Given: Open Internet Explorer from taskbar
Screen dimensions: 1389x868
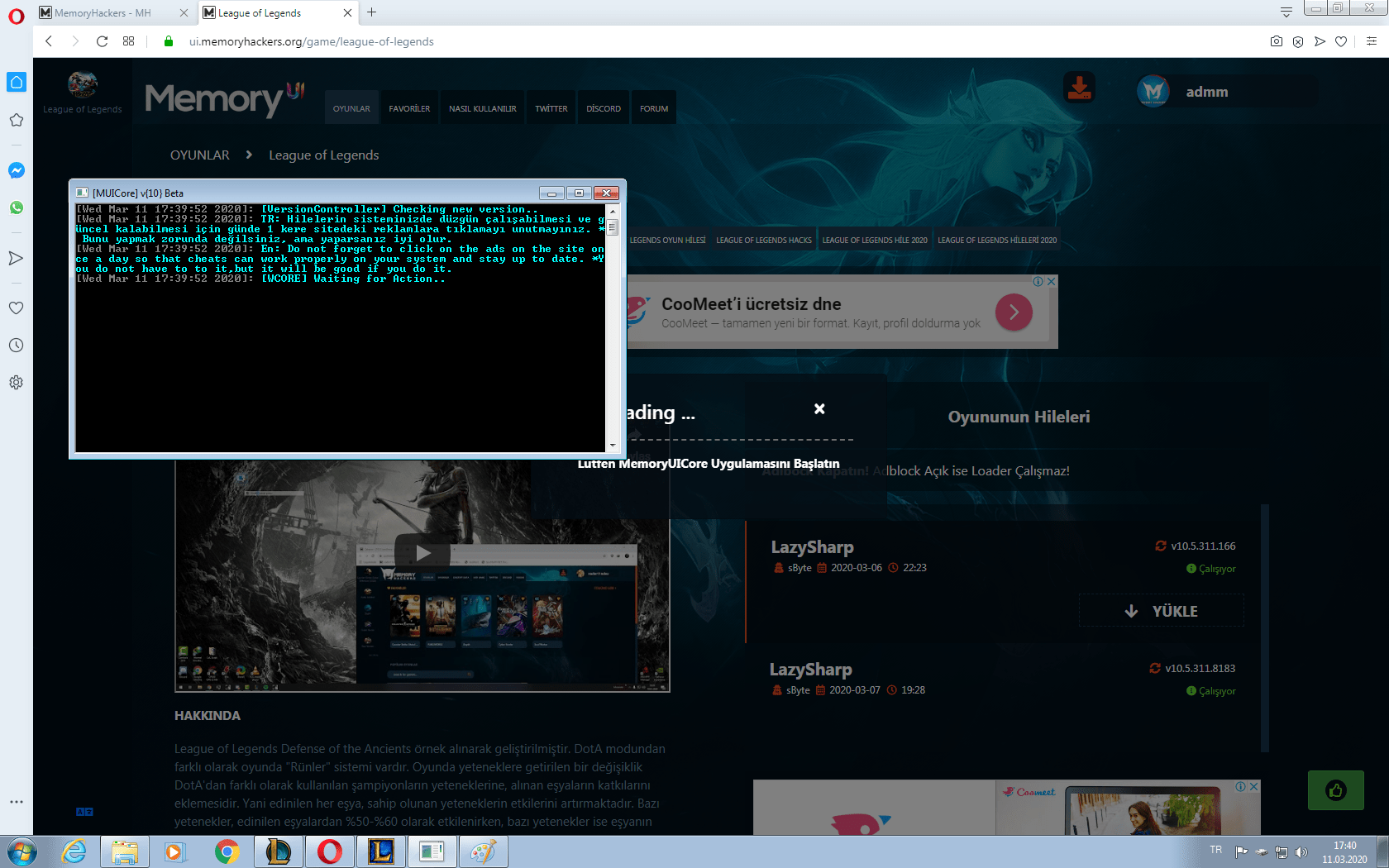Looking at the screenshot, I should [x=74, y=851].
